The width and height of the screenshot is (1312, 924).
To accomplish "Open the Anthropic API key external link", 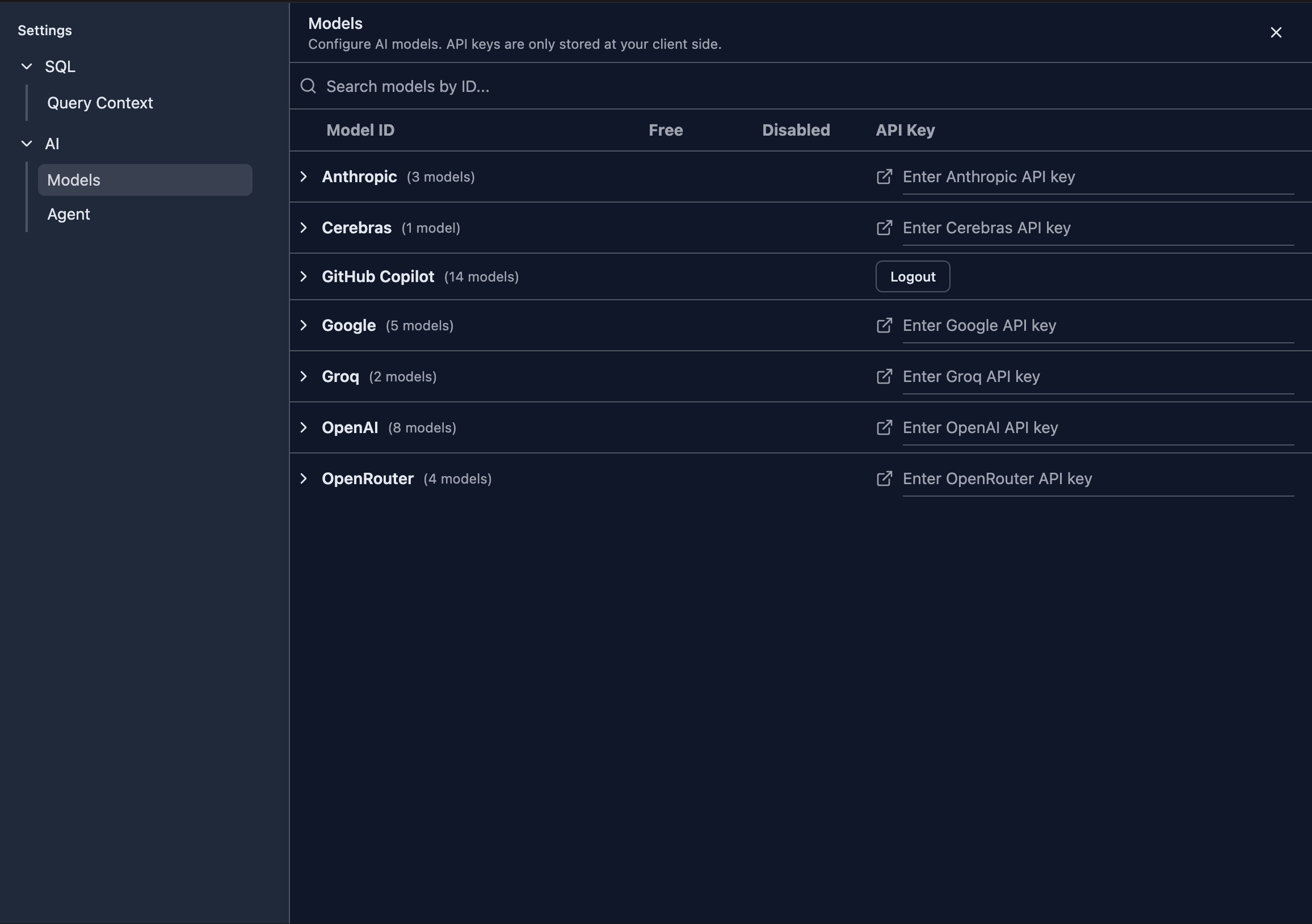I will (x=884, y=177).
